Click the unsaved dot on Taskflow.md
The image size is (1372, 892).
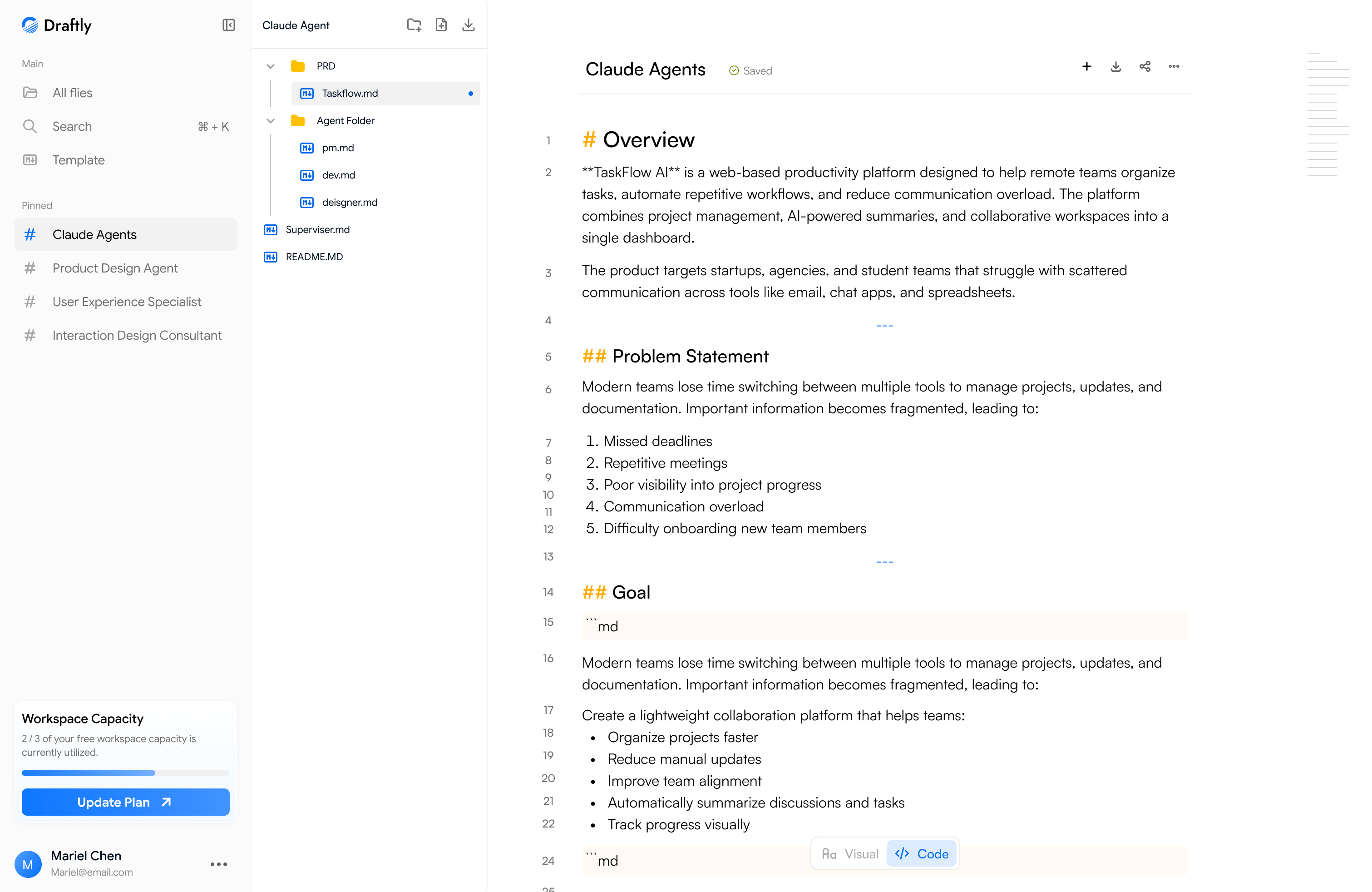click(x=470, y=94)
